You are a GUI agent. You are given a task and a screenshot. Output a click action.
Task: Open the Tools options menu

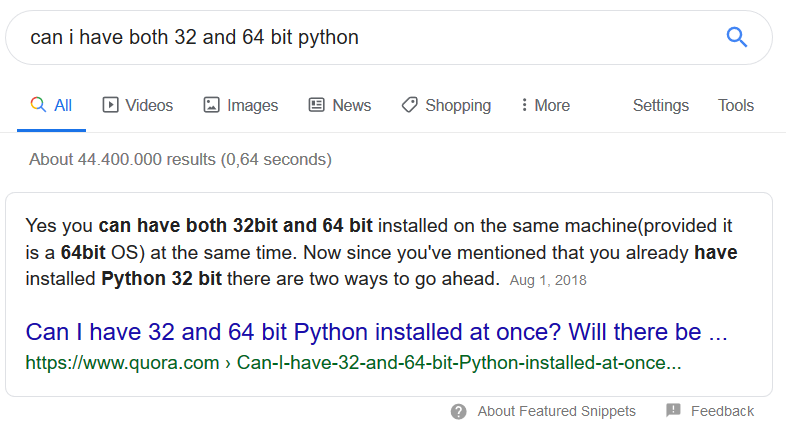click(x=735, y=105)
